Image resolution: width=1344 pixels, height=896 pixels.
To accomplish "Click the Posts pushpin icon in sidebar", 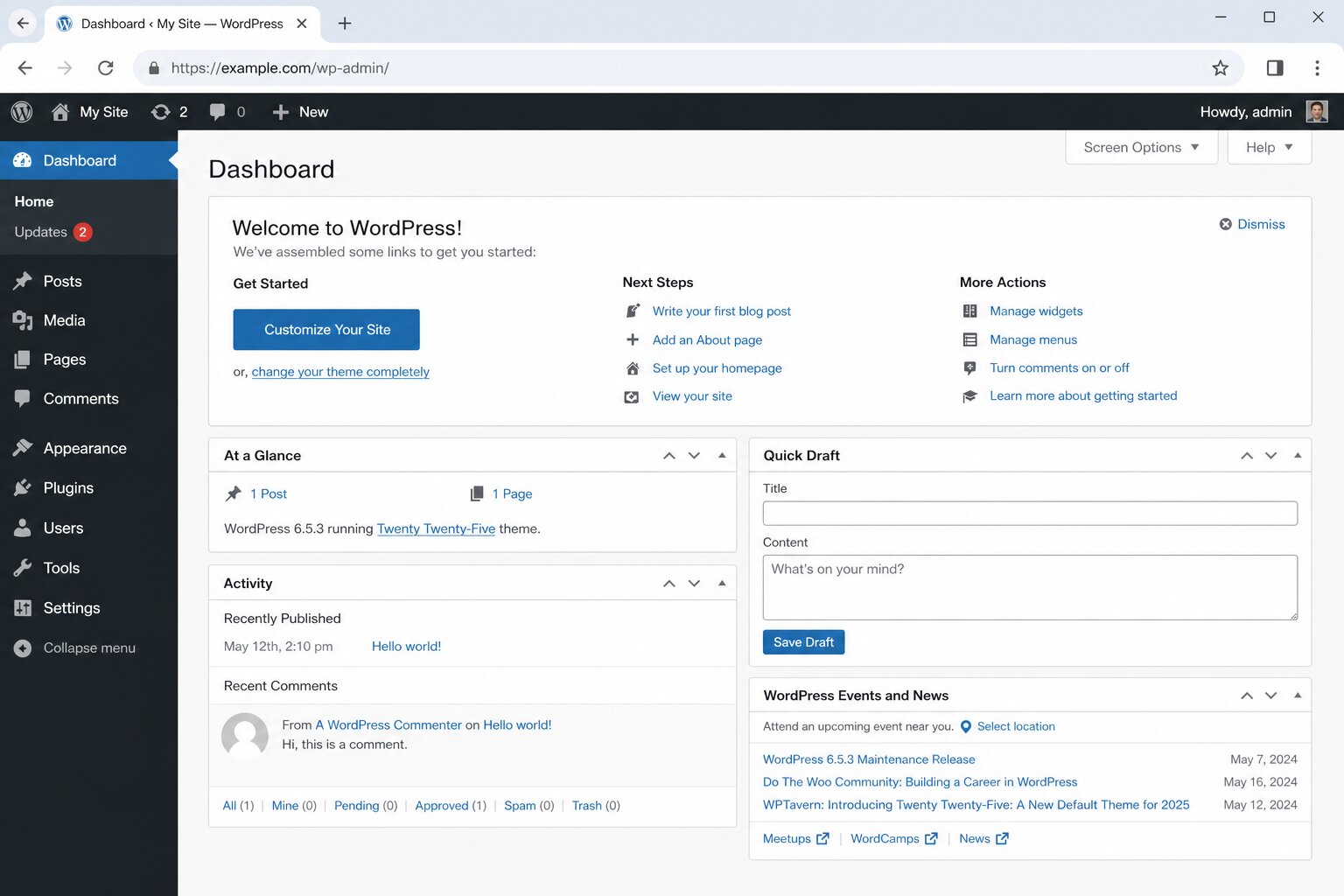I will tap(23, 281).
